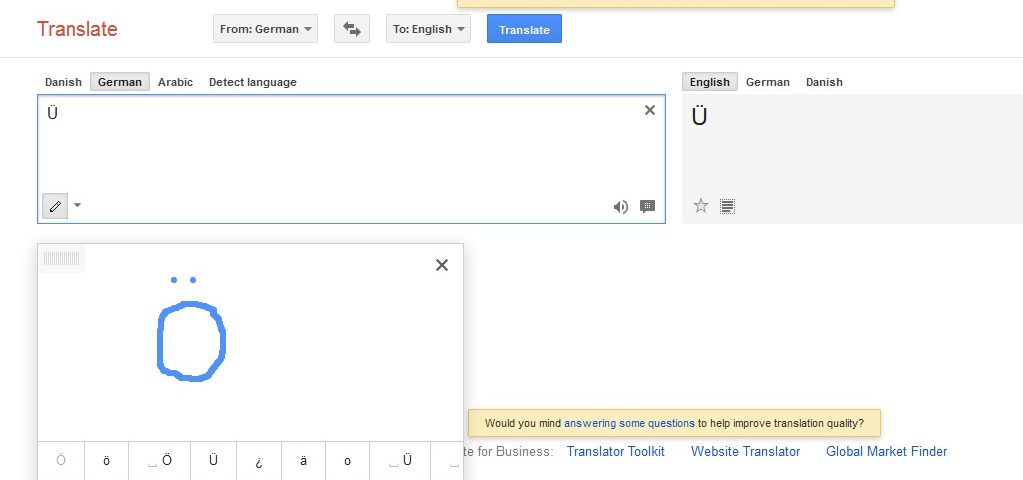Open the From: German dropdown

[265, 29]
